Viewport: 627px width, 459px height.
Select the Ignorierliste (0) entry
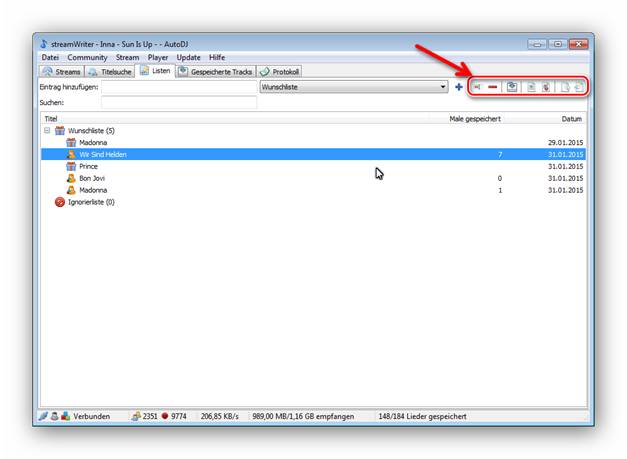click(91, 202)
